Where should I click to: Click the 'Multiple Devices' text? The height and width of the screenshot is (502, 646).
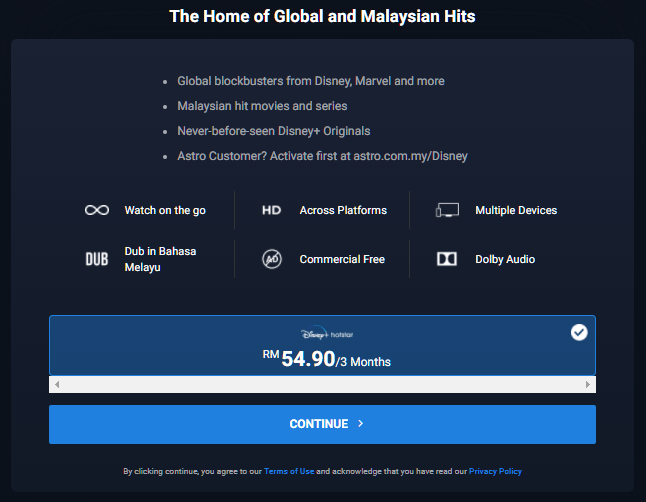[x=516, y=210]
